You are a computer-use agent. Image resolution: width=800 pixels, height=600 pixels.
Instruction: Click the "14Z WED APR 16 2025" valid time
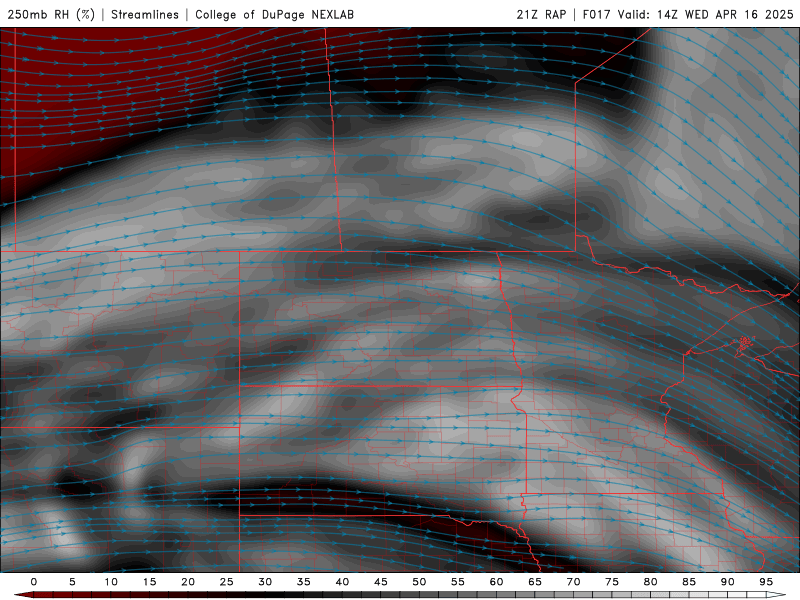[x=725, y=14]
